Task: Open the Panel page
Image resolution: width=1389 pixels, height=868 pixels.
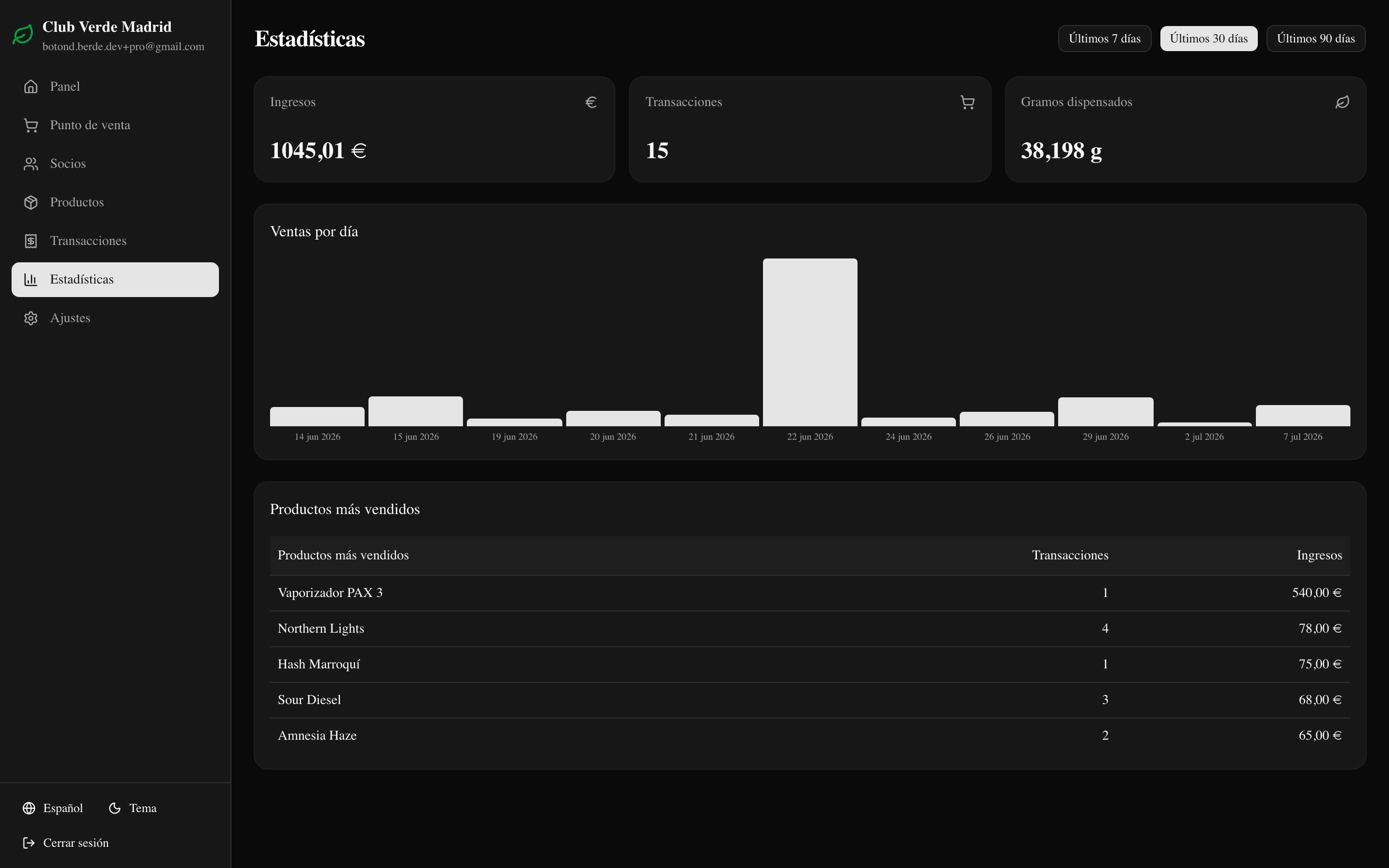Action: click(115, 87)
